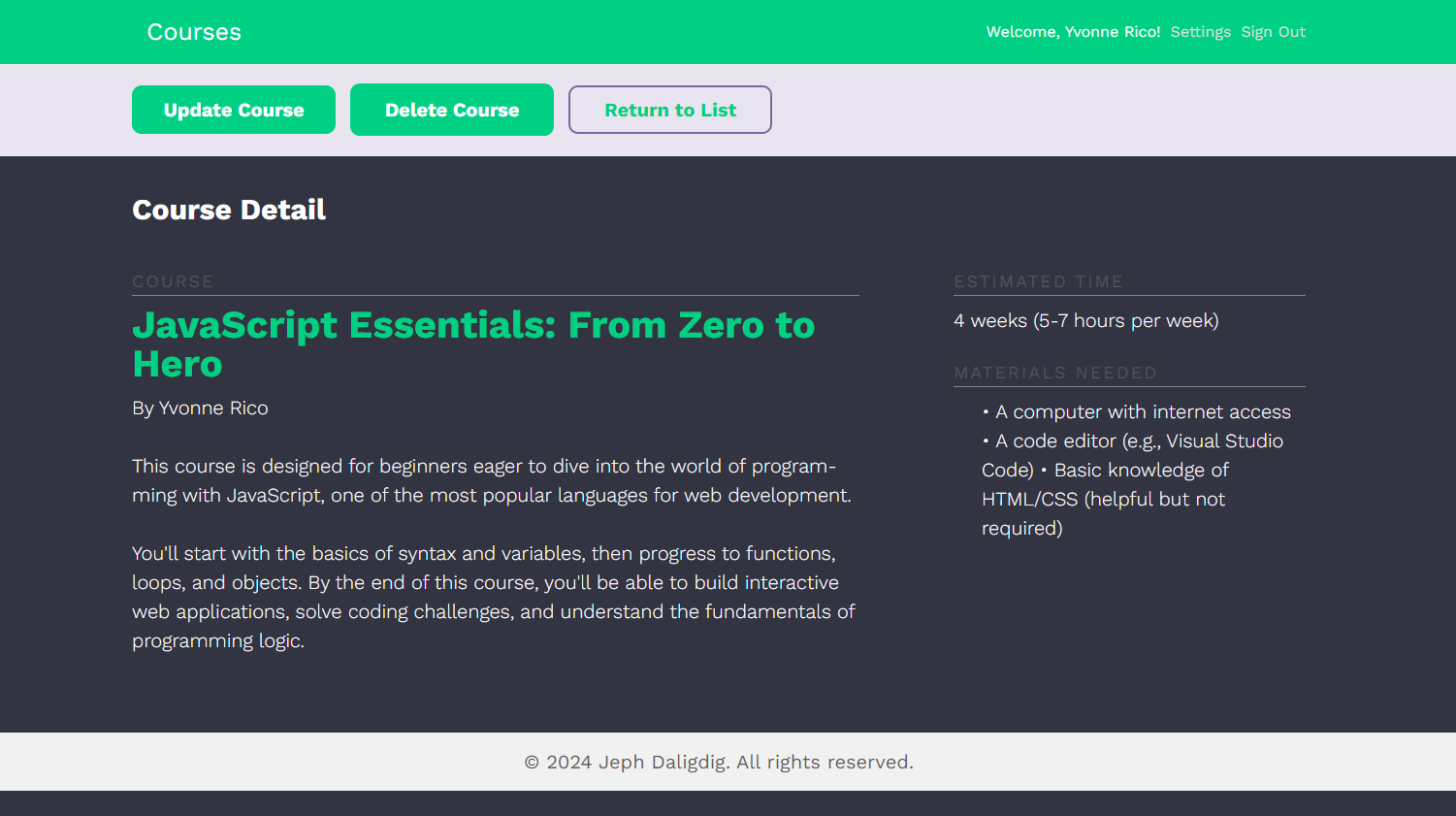Click the Update Course button
The image size is (1456, 816).
tap(234, 110)
